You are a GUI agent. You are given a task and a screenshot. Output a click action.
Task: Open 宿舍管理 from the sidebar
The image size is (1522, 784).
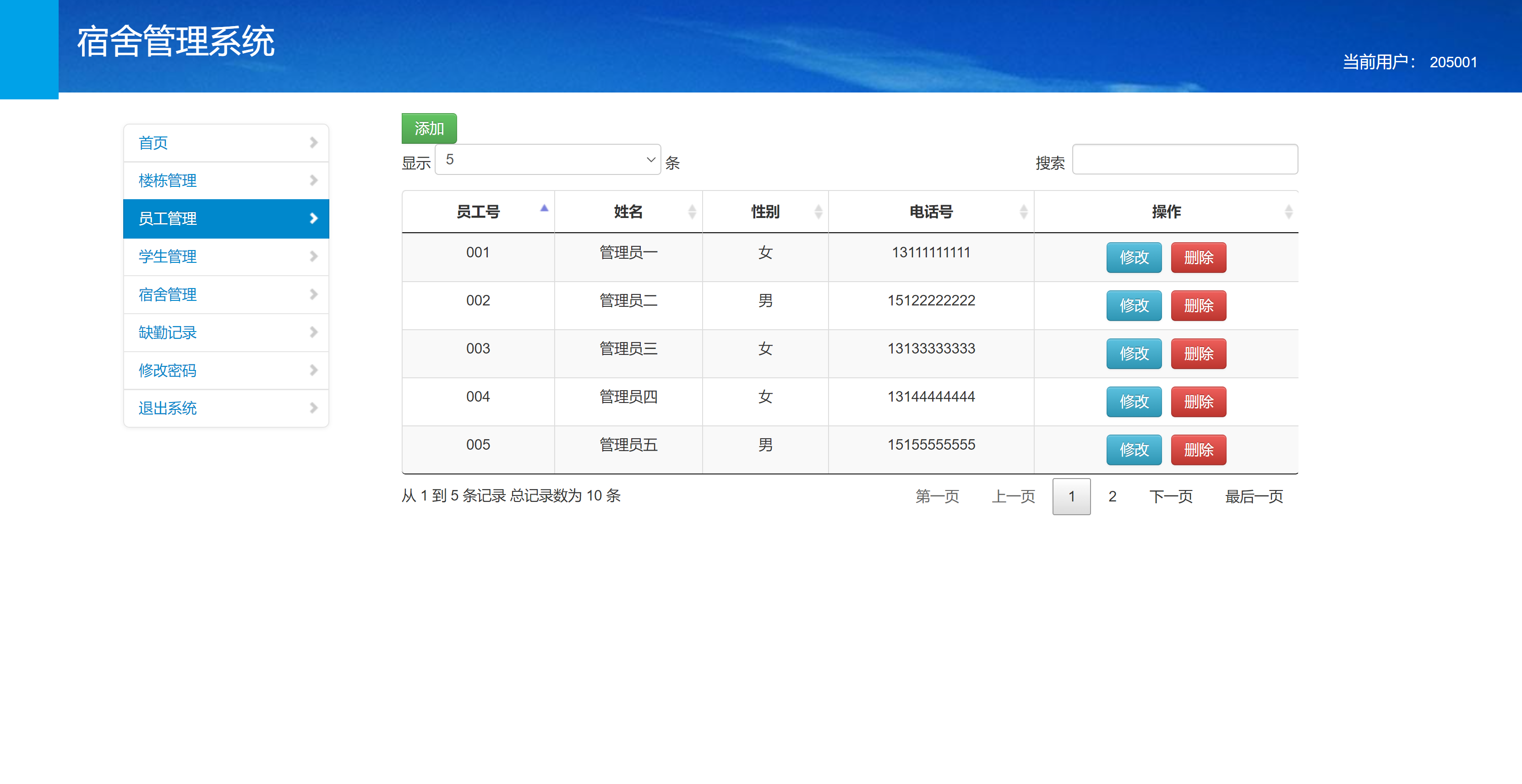[x=168, y=294]
